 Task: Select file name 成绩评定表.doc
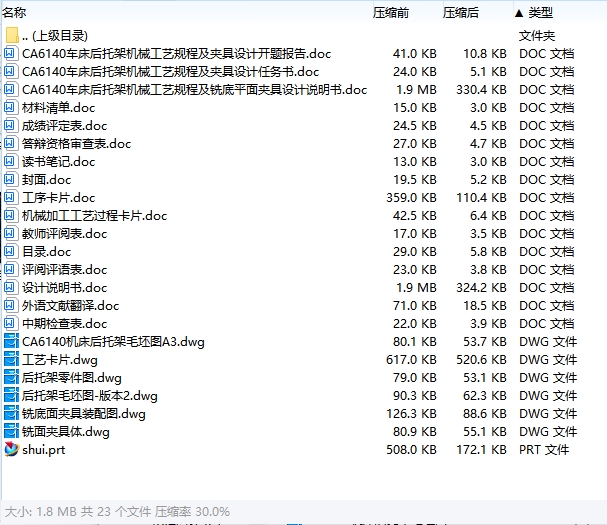64,126
